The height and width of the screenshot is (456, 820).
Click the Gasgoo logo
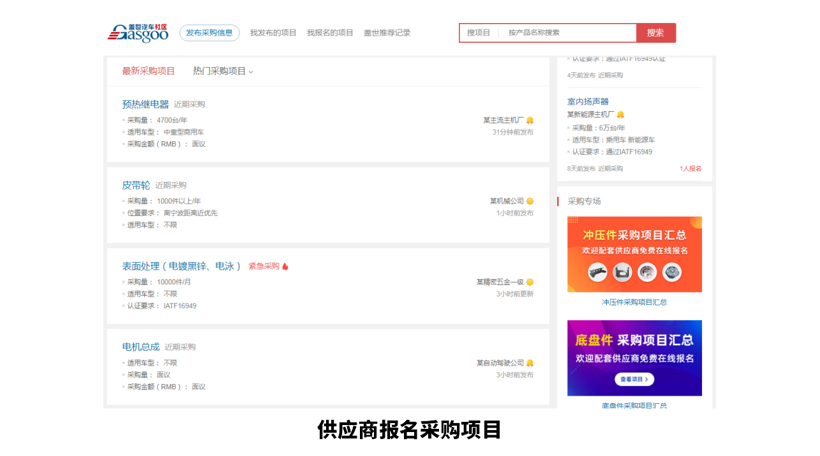(138, 33)
